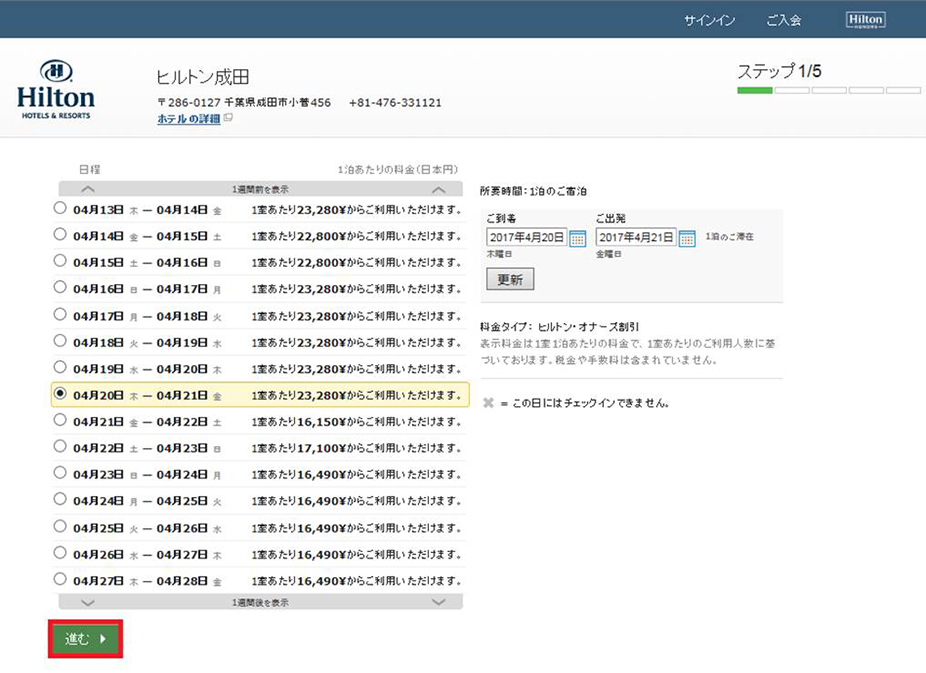Select the 04月21日 – 04月22日 radio button
This screenshot has width=926, height=673.
[x=60, y=420]
